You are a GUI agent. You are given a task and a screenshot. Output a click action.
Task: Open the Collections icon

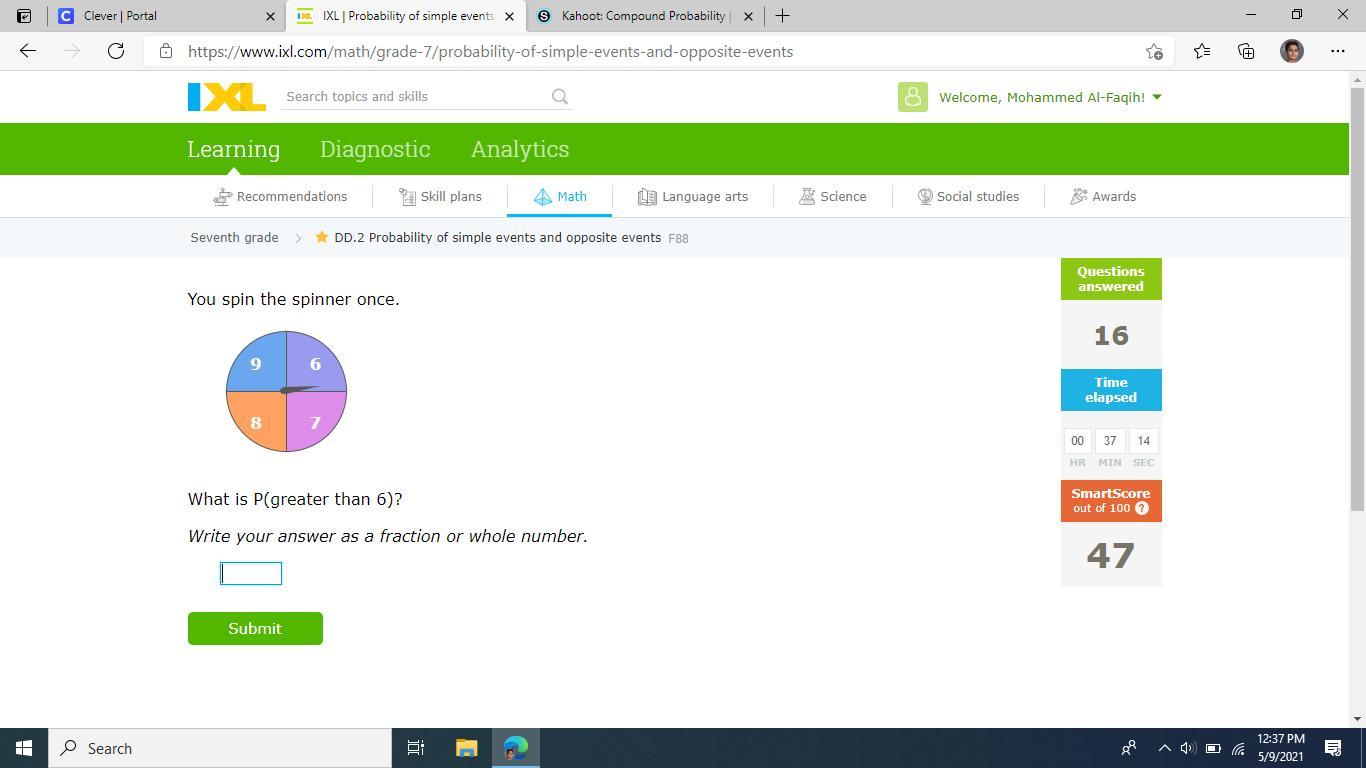click(x=1246, y=51)
